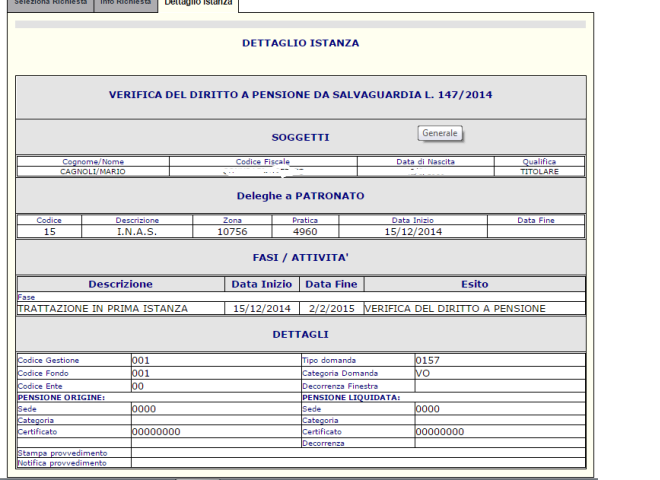
Task: Click the CAGNOLI/MARIO name cell
Action: (93, 171)
